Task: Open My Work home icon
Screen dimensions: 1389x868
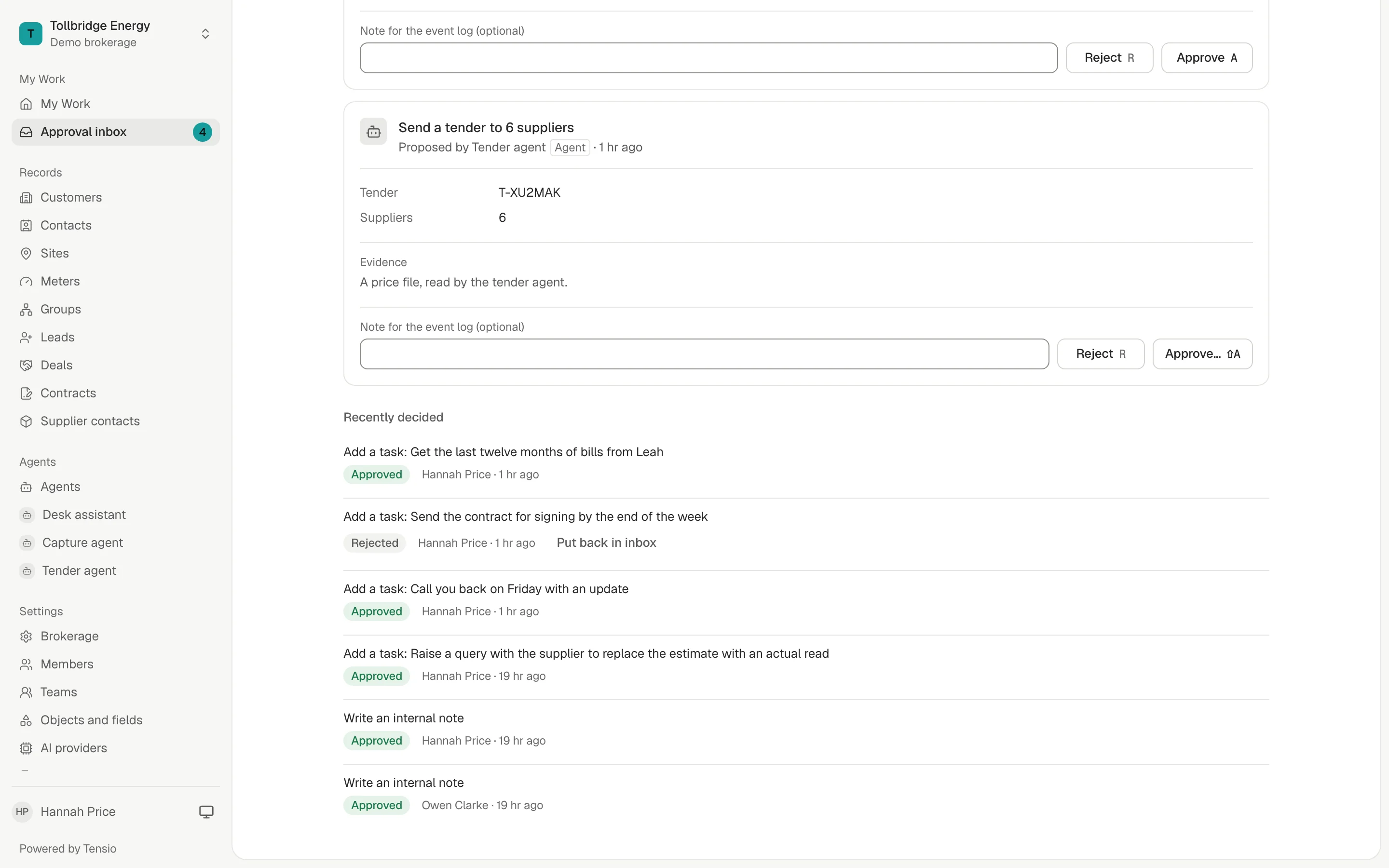Action: [x=26, y=104]
